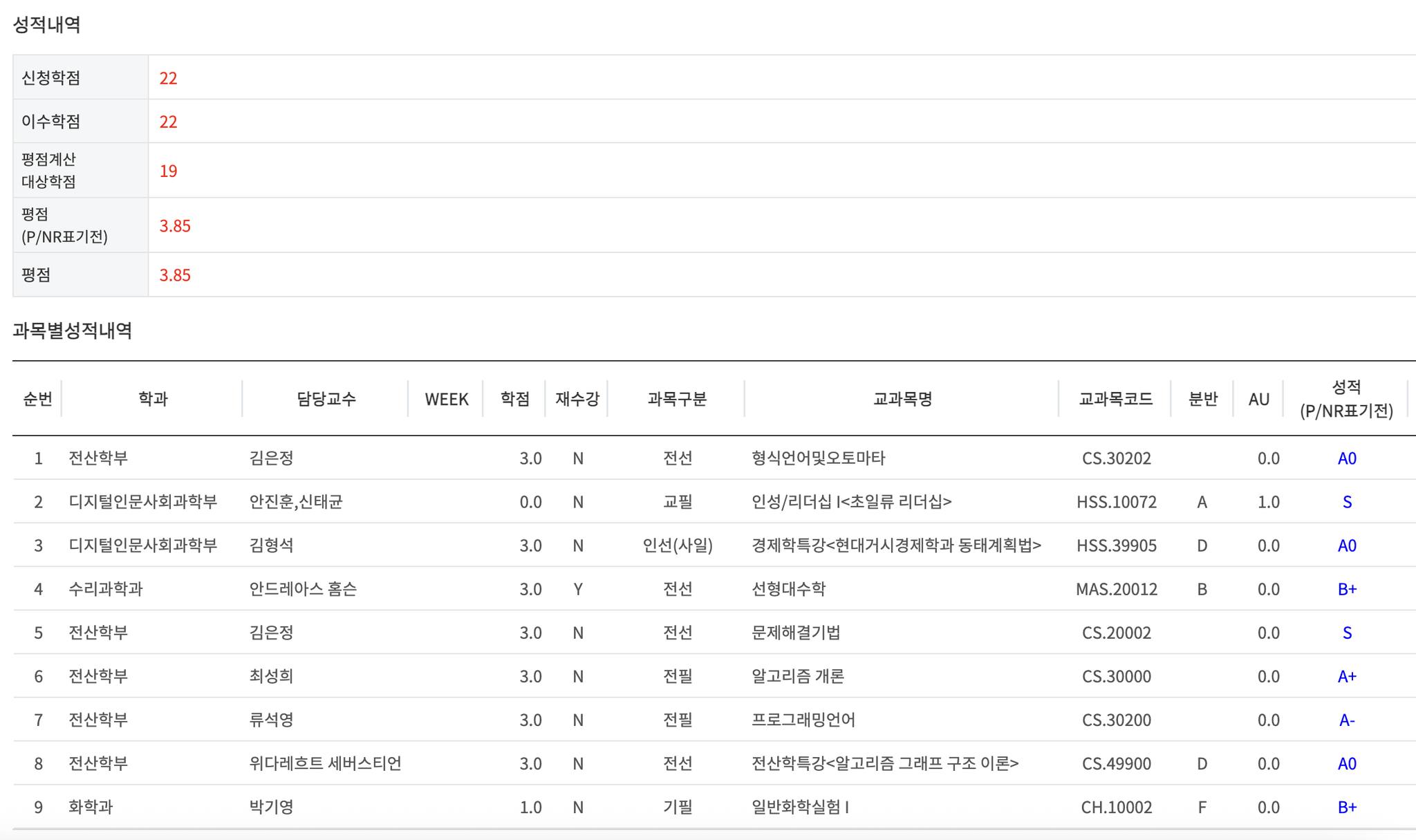Click the 교과목명 column header
The width and height of the screenshot is (1416, 840).
point(902,399)
